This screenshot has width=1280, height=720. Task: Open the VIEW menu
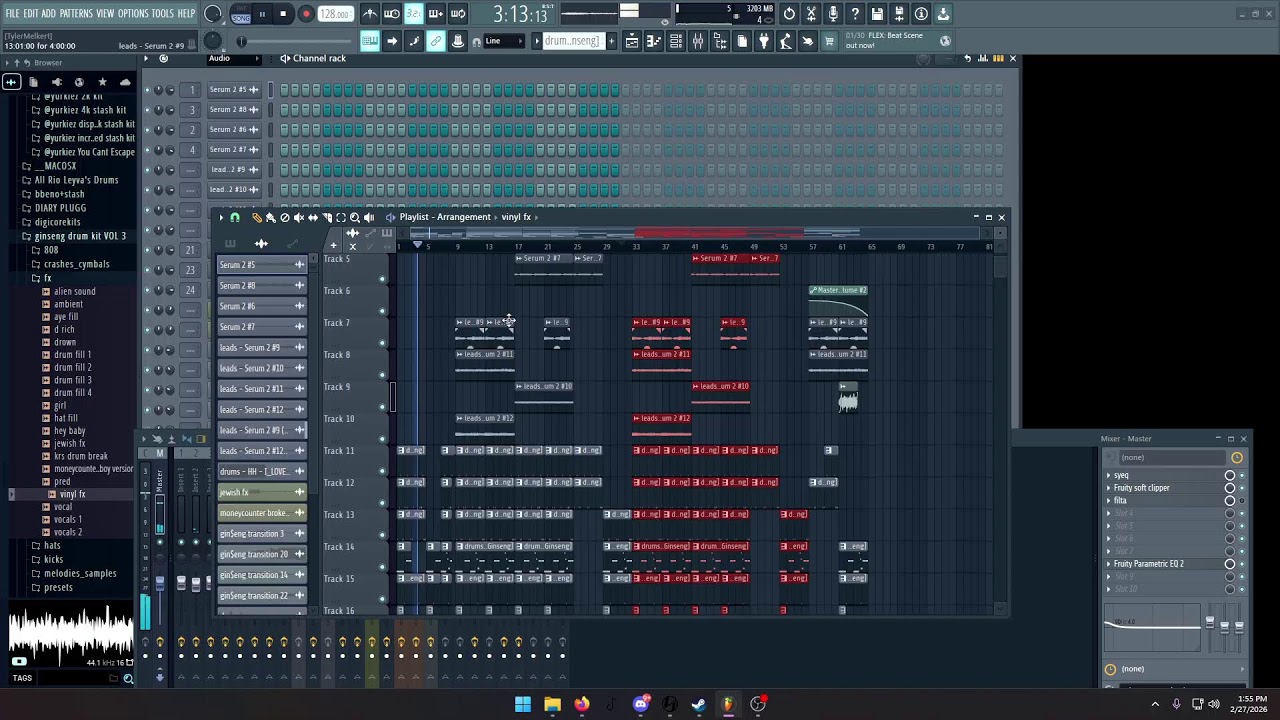click(105, 14)
